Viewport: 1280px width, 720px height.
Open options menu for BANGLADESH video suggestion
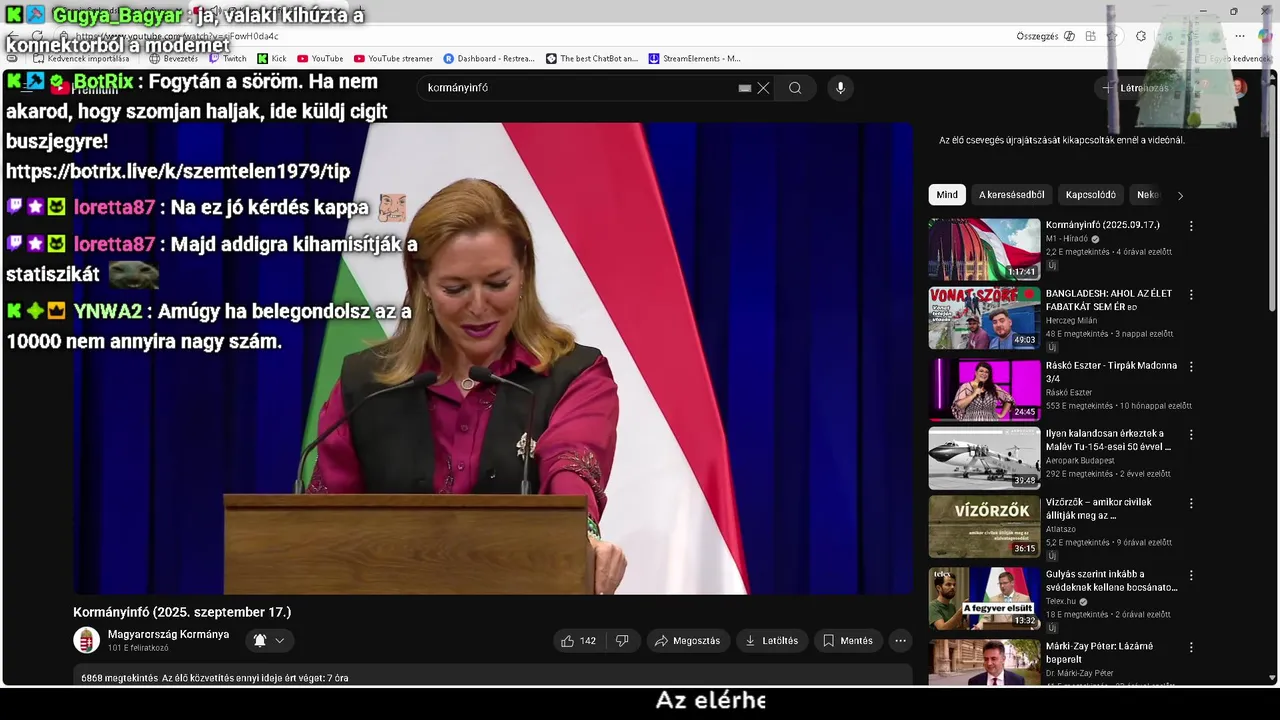pyautogui.click(x=1190, y=295)
